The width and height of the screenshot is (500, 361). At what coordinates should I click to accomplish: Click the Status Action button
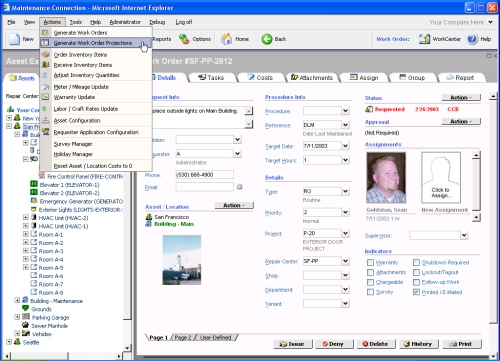pos(461,98)
